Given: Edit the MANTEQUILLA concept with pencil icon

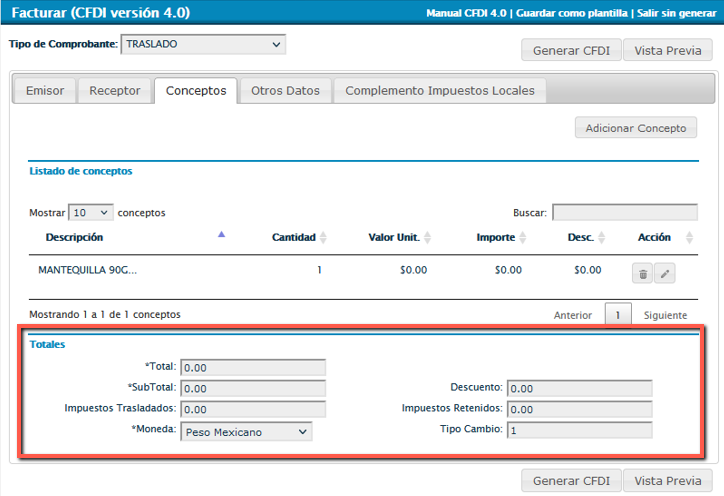Looking at the screenshot, I should coord(665,273).
